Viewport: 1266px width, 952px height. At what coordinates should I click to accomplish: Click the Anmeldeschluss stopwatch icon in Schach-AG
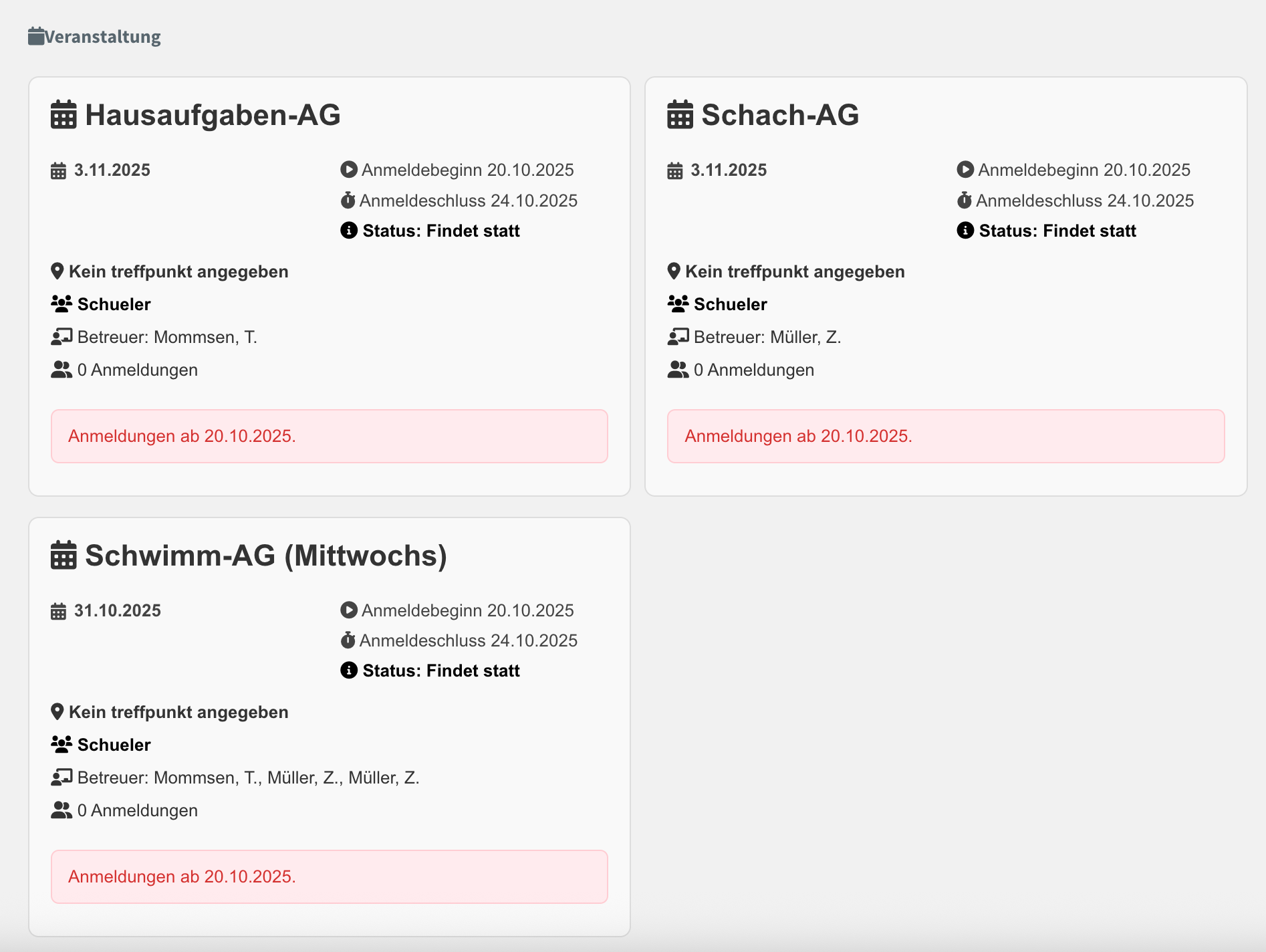(x=964, y=200)
